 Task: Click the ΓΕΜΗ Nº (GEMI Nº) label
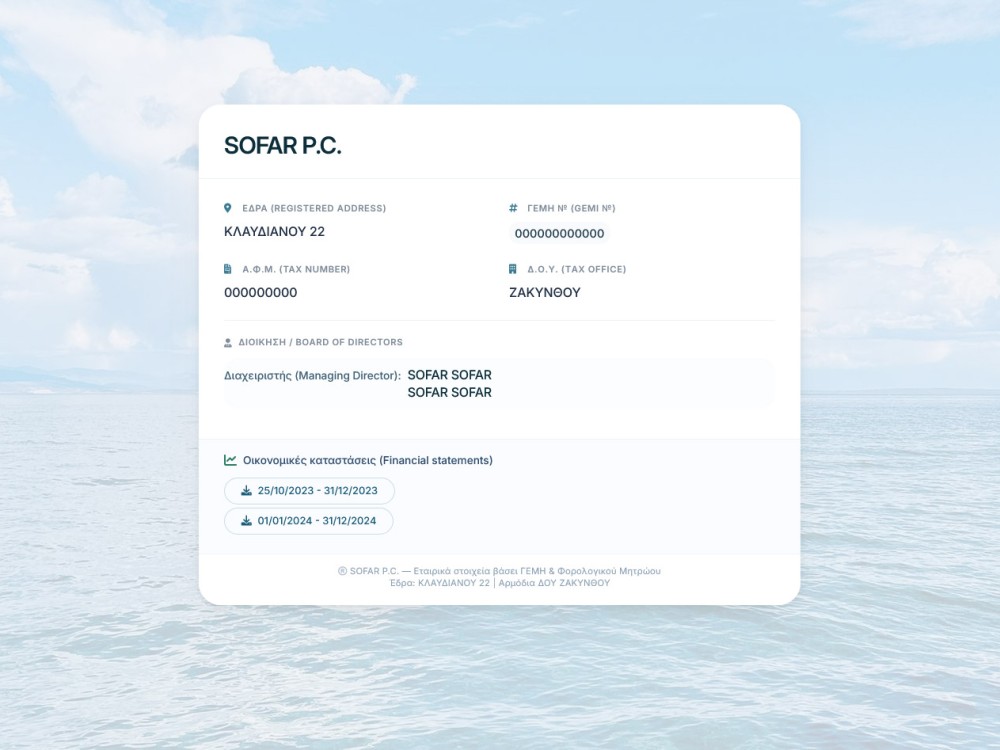click(x=571, y=209)
